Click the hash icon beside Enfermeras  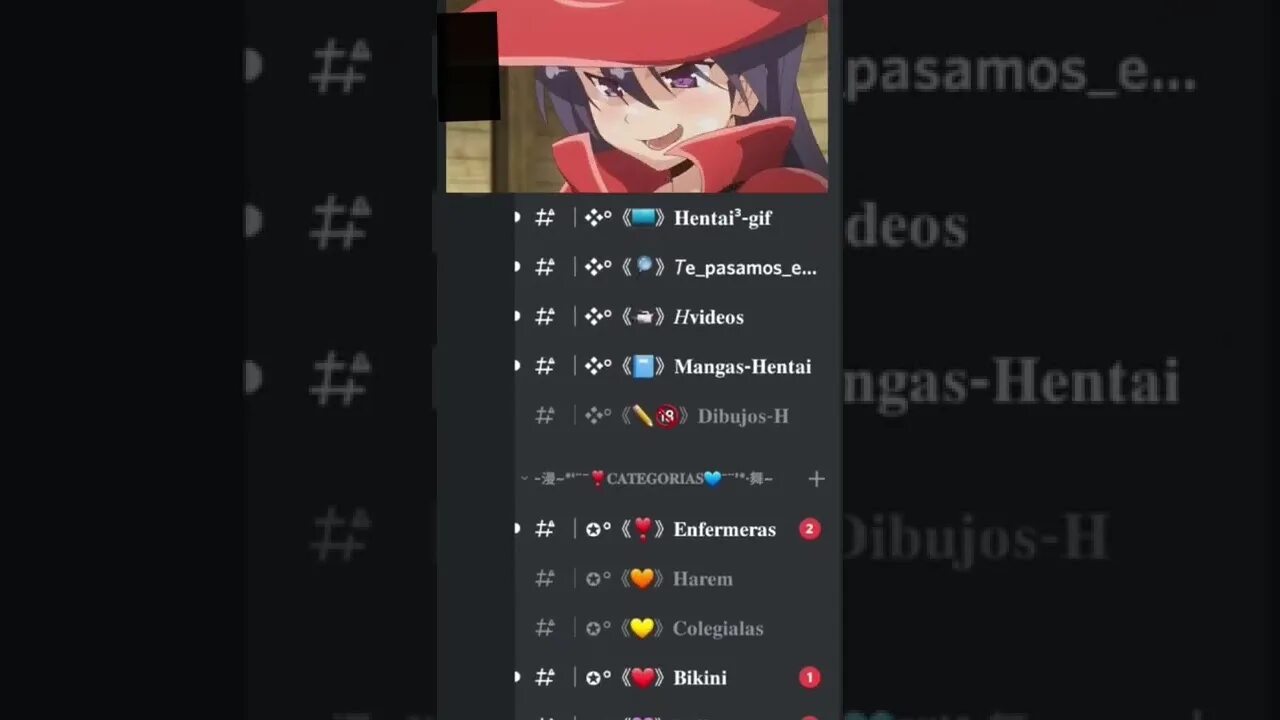pos(545,529)
